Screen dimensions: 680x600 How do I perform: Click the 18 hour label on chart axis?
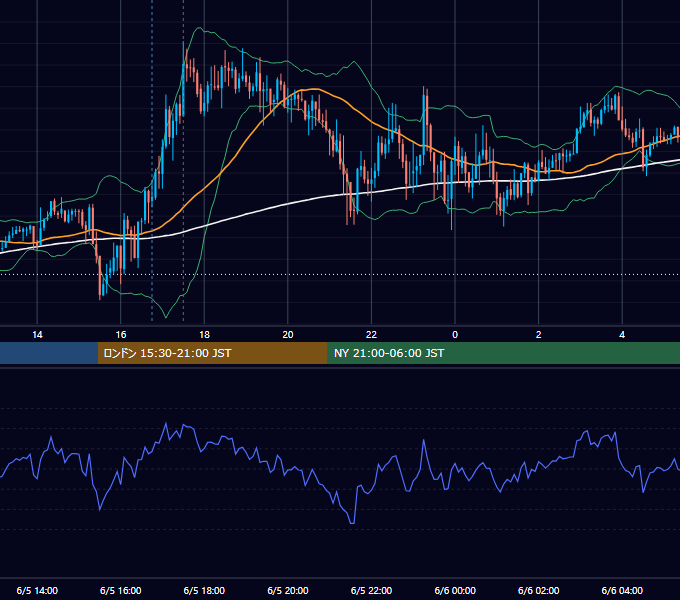coord(204,335)
